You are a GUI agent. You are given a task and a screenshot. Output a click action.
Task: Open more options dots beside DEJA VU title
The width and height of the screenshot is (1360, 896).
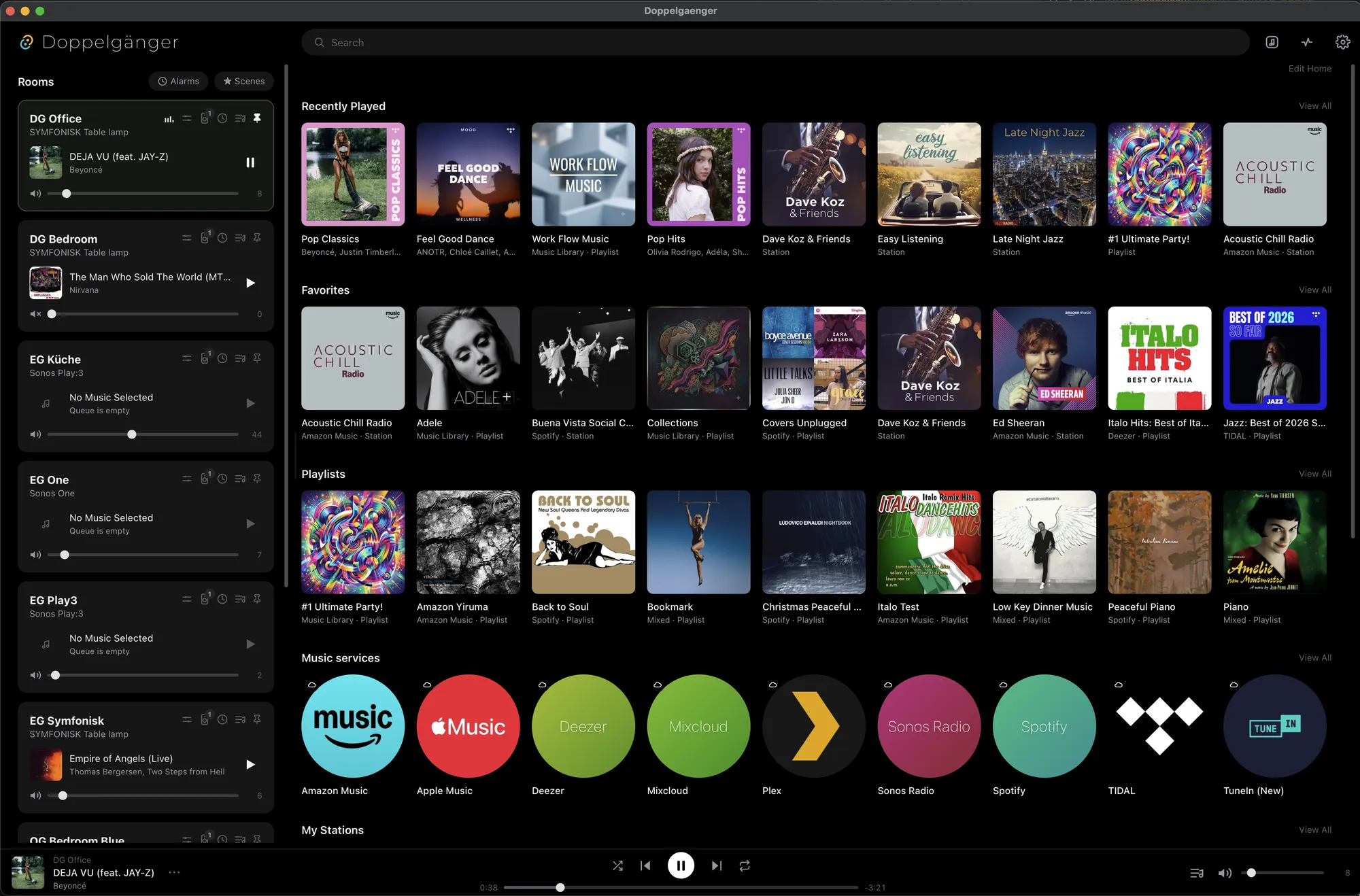tap(174, 872)
